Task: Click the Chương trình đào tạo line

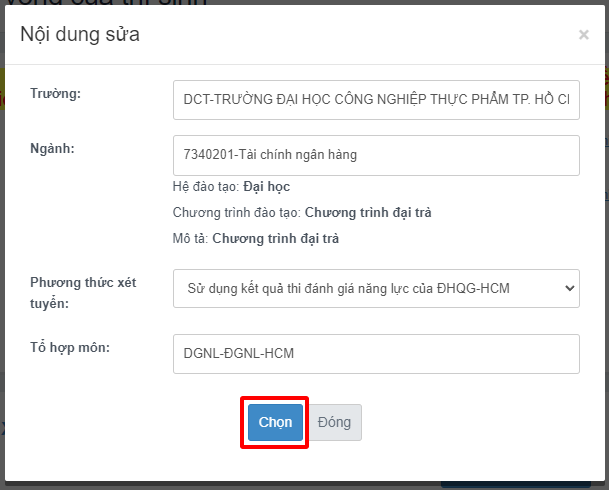Action: pos(302,213)
